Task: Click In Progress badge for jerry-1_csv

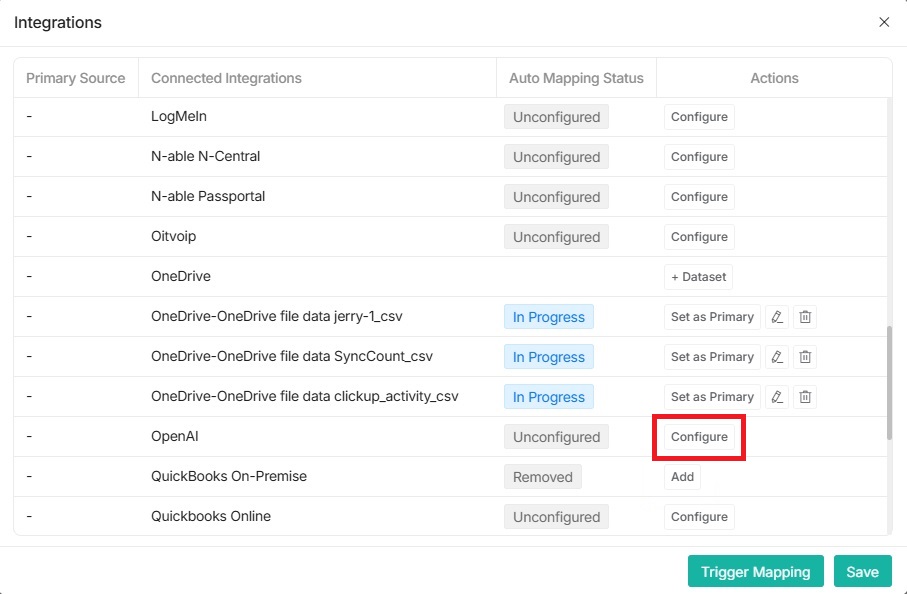Action: pos(549,317)
